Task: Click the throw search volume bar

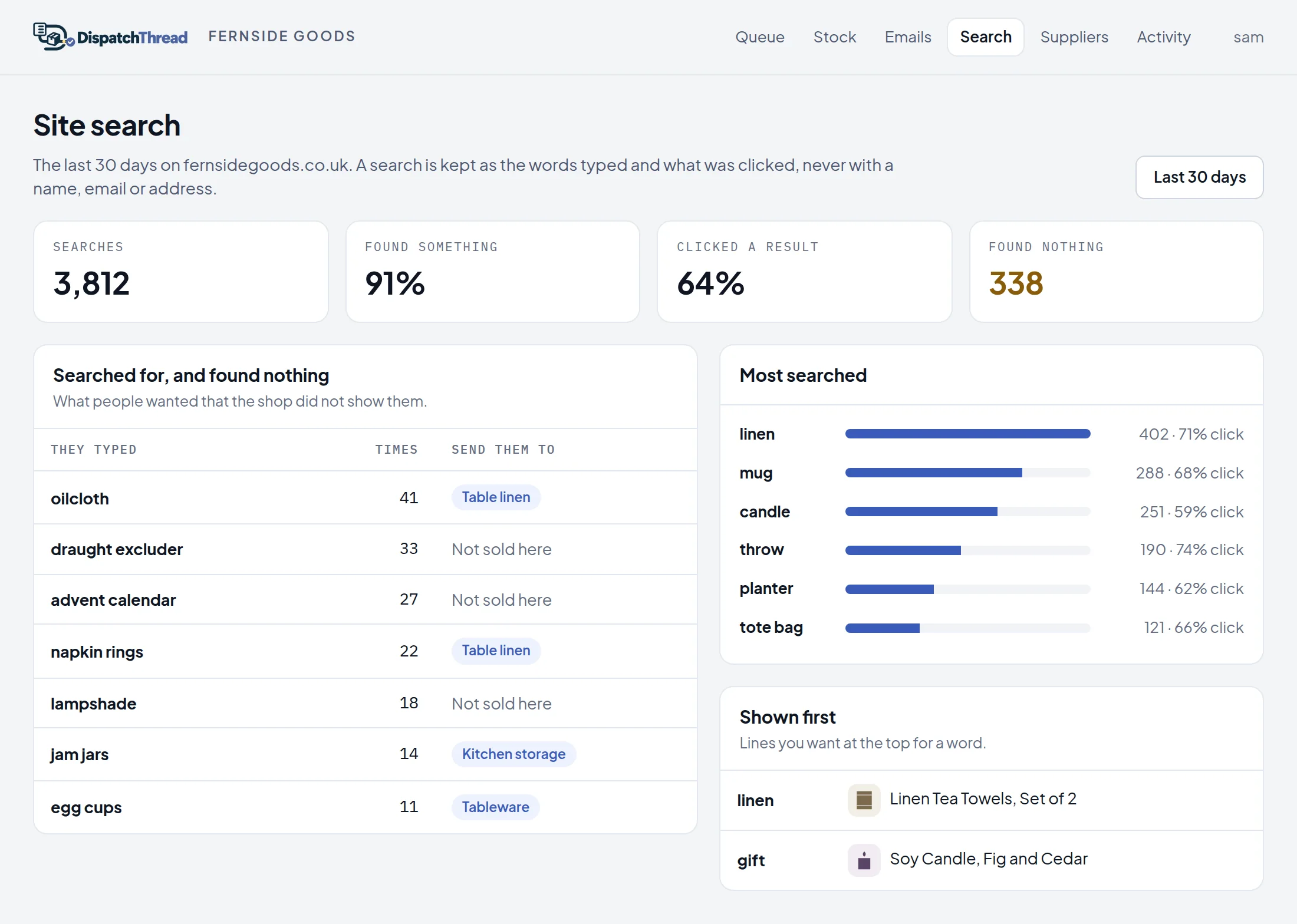Action: tap(967, 550)
